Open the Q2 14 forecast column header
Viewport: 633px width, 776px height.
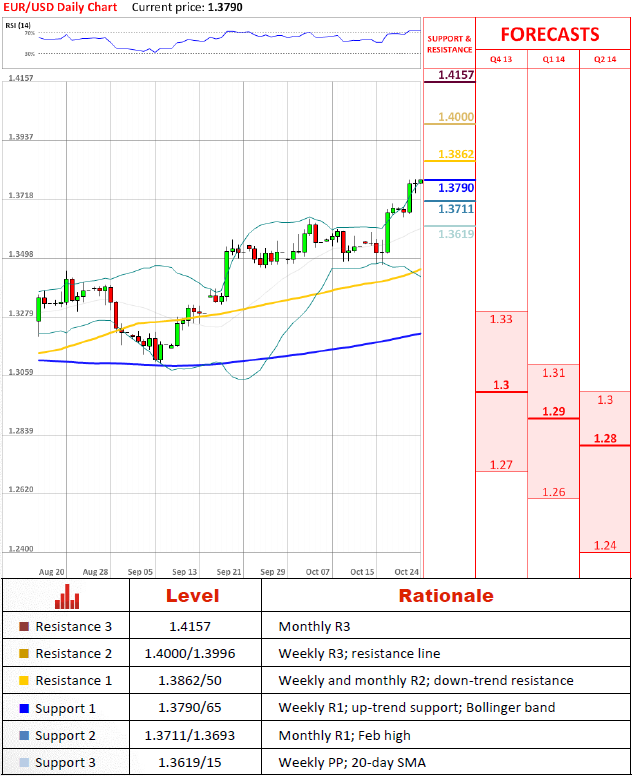(605, 60)
